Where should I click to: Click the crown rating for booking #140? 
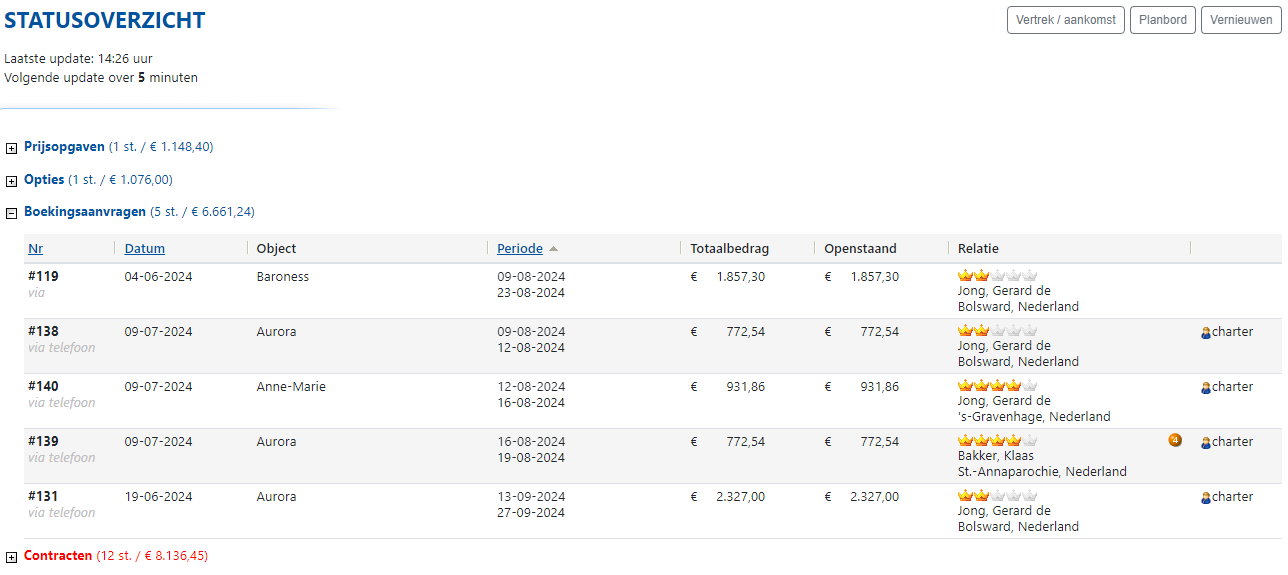tap(997, 386)
